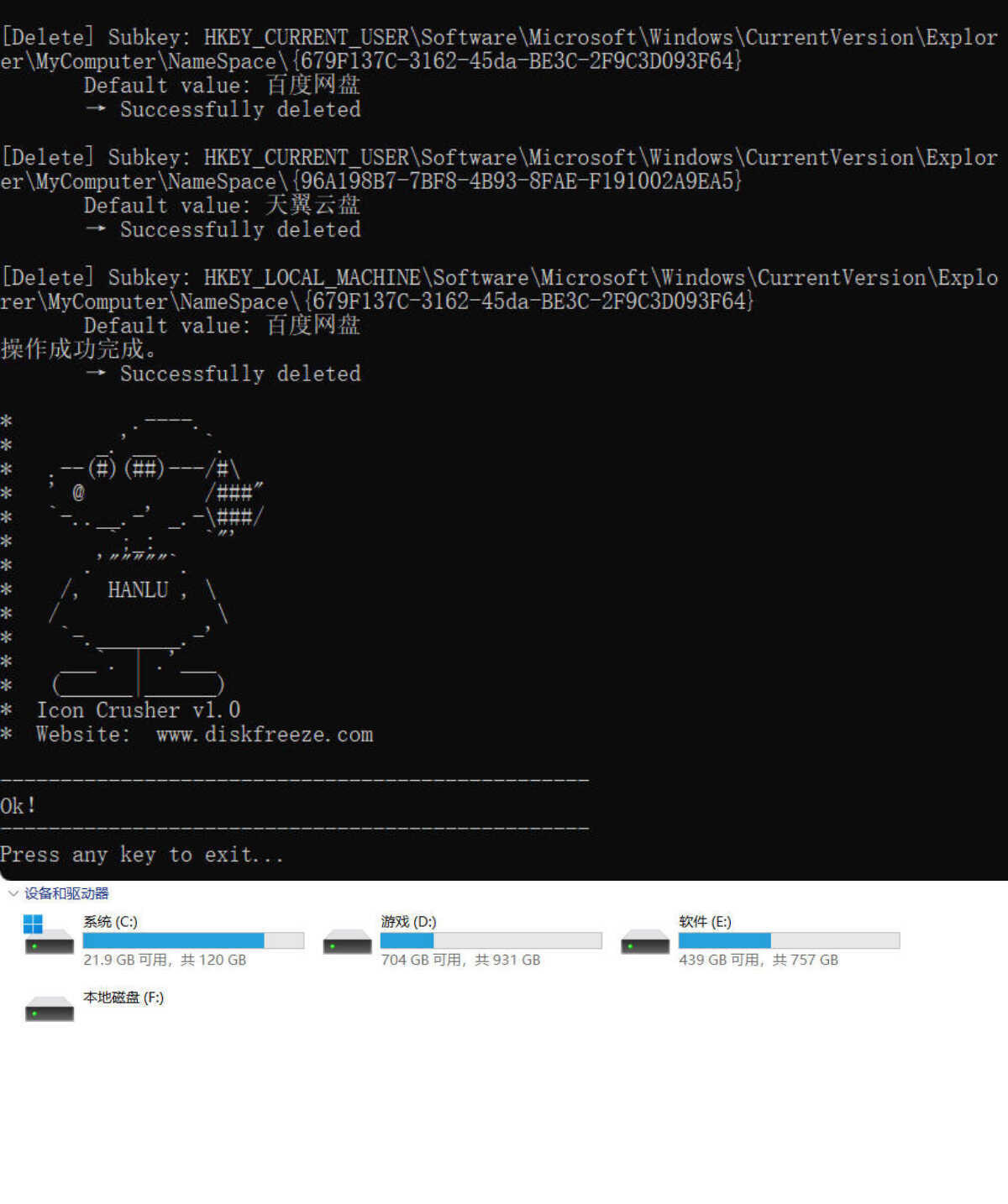Click the 游戏 (D:) drive name
Screen dimensions: 1008x1204
[x=408, y=921]
